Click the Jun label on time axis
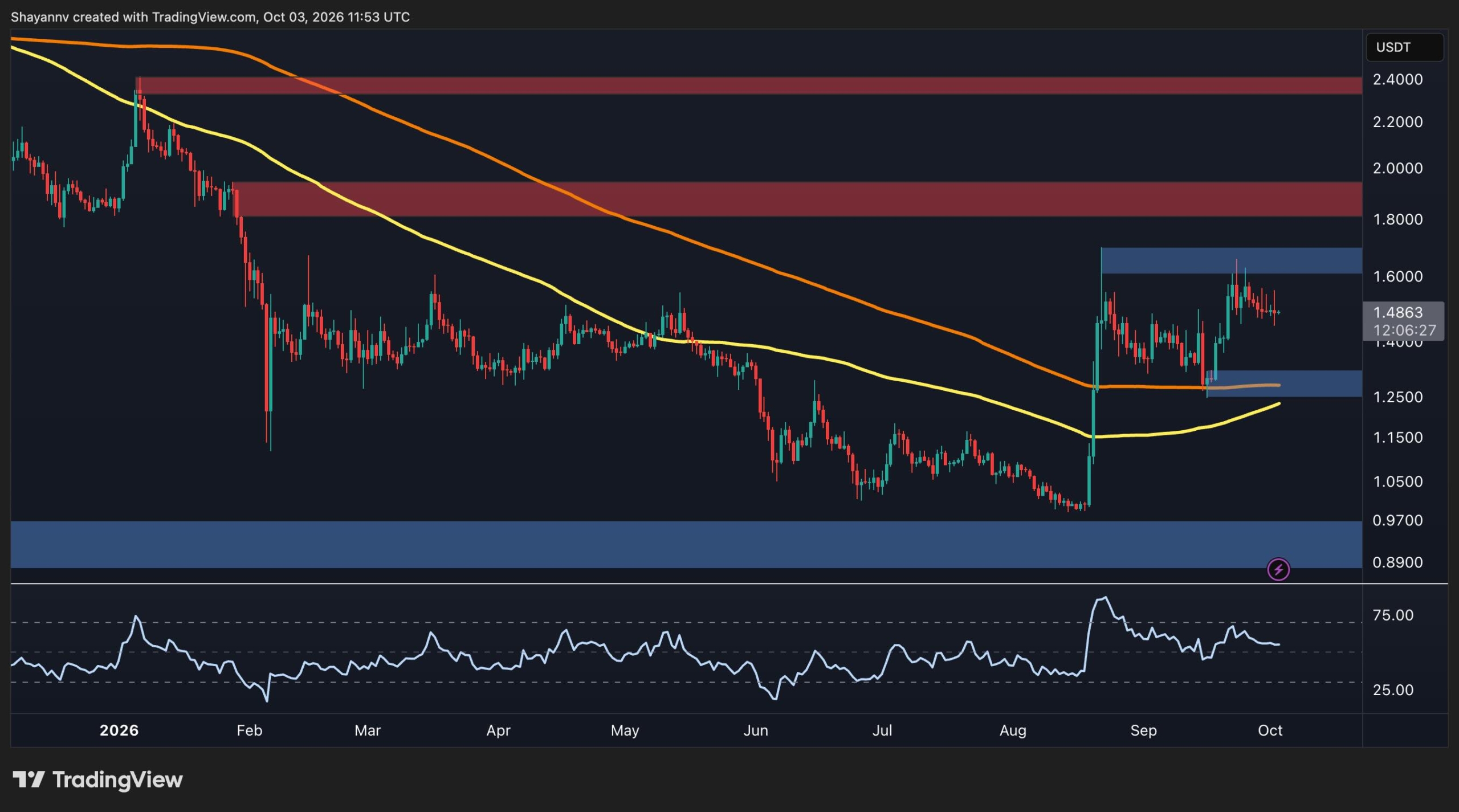The height and width of the screenshot is (812, 1459). coord(756,731)
